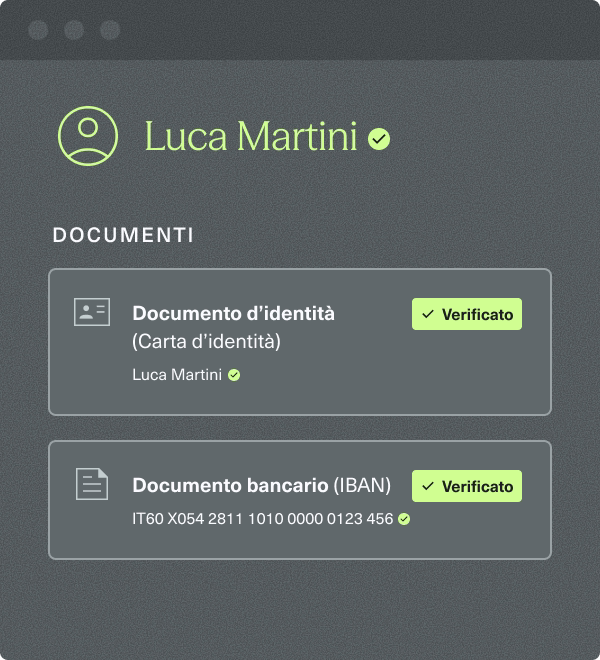The width and height of the screenshot is (600, 660).
Task: Click the user profile avatar icon
Action: [x=88, y=136]
